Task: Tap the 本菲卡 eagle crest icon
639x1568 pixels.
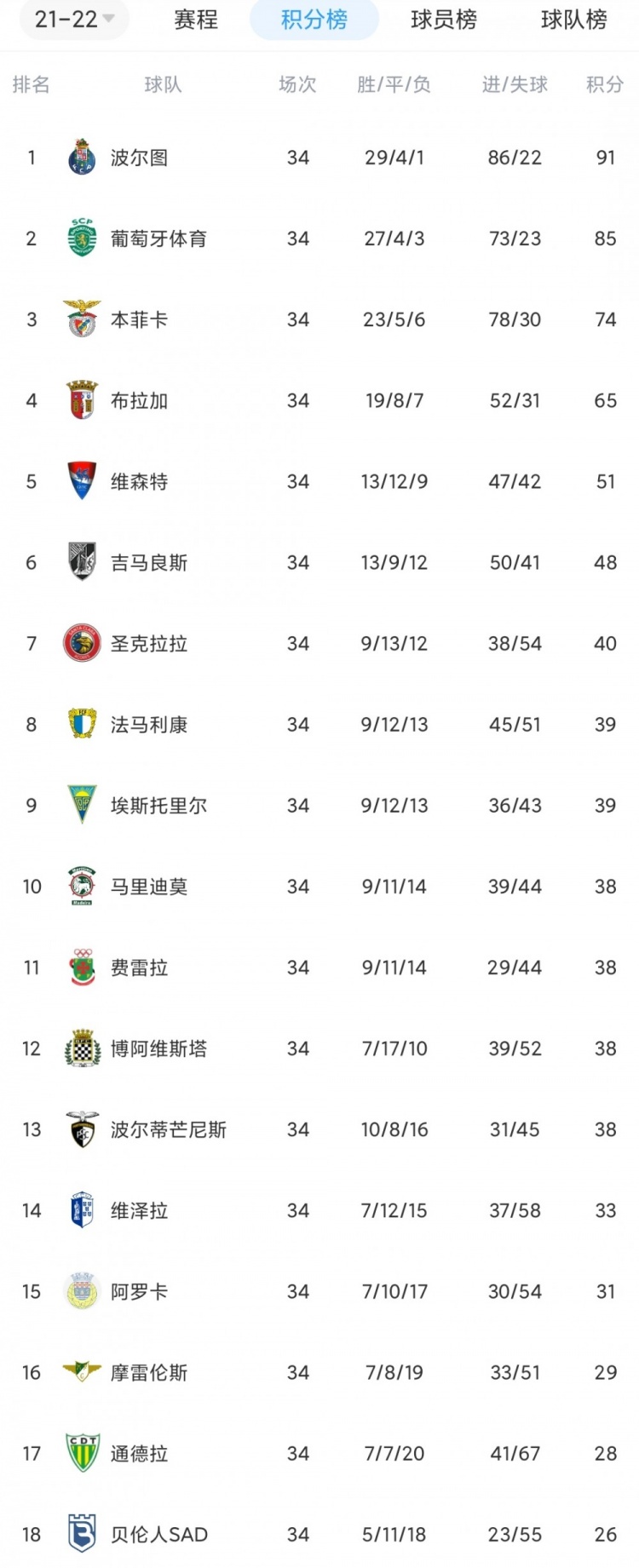Action: click(x=82, y=319)
